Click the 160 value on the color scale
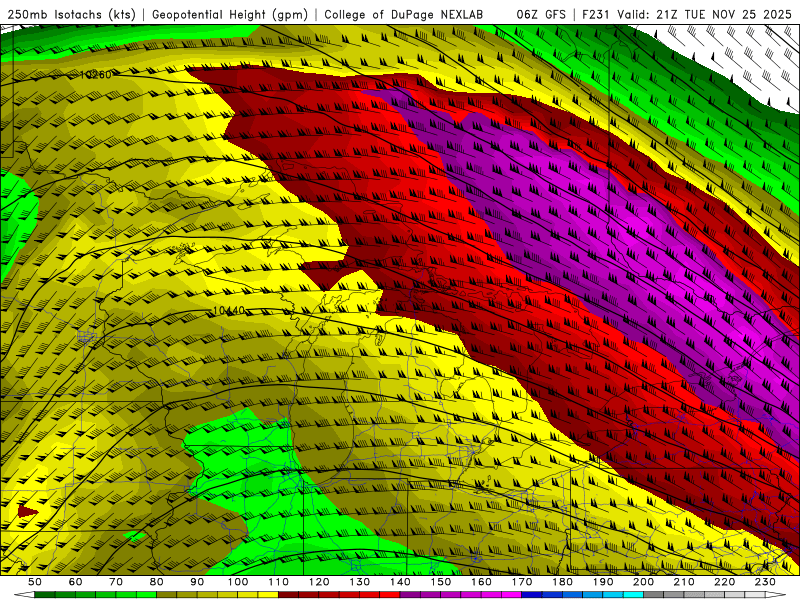The image size is (800, 600). [481, 582]
